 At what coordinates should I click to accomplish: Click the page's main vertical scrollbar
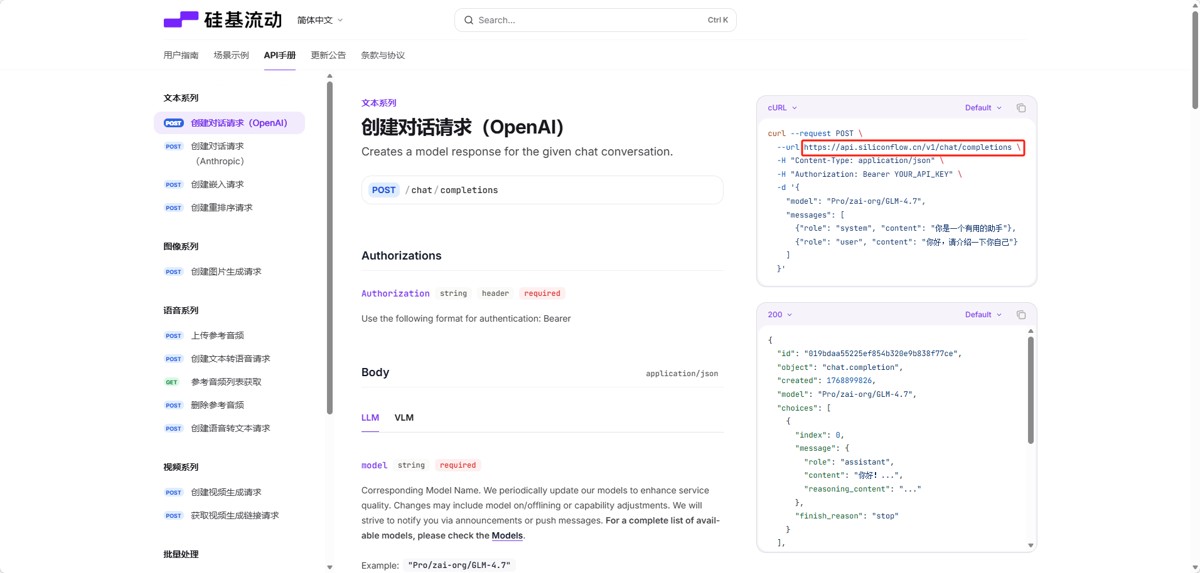pos(1194,58)
